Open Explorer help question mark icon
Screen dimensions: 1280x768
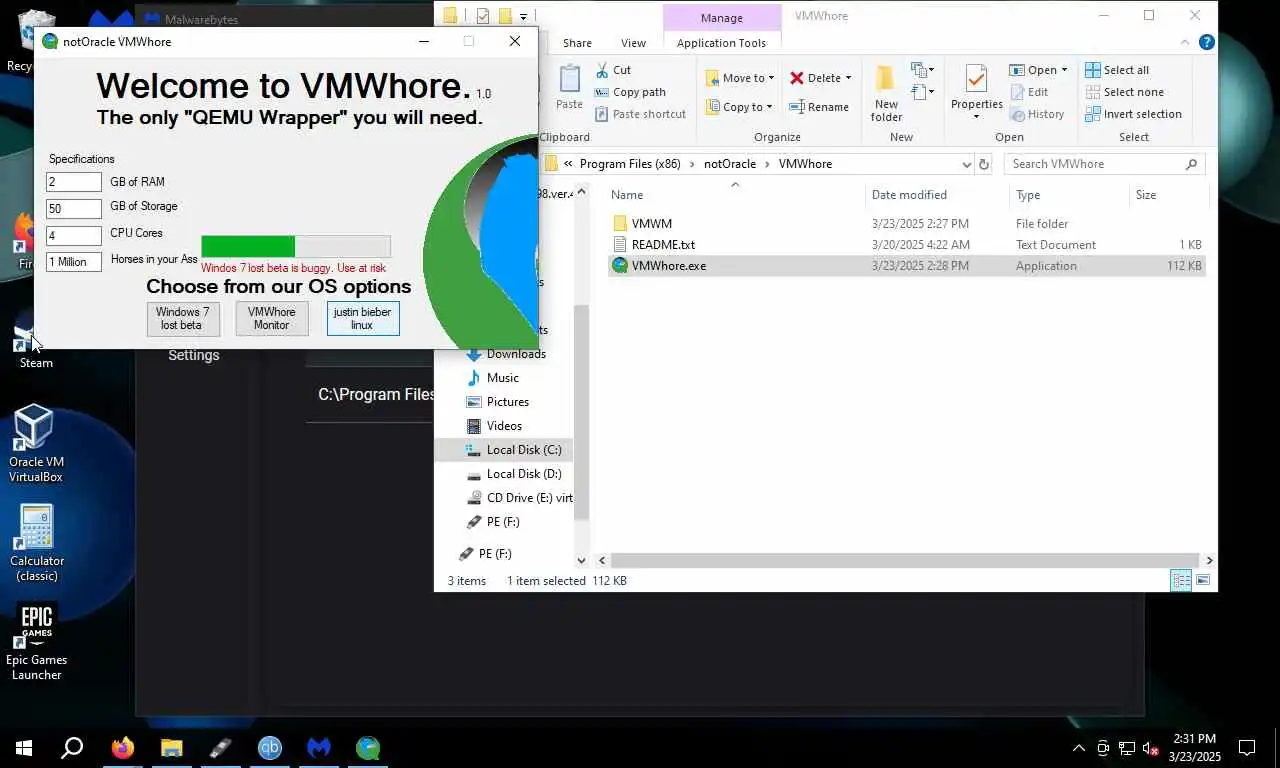coord(1207,42)
